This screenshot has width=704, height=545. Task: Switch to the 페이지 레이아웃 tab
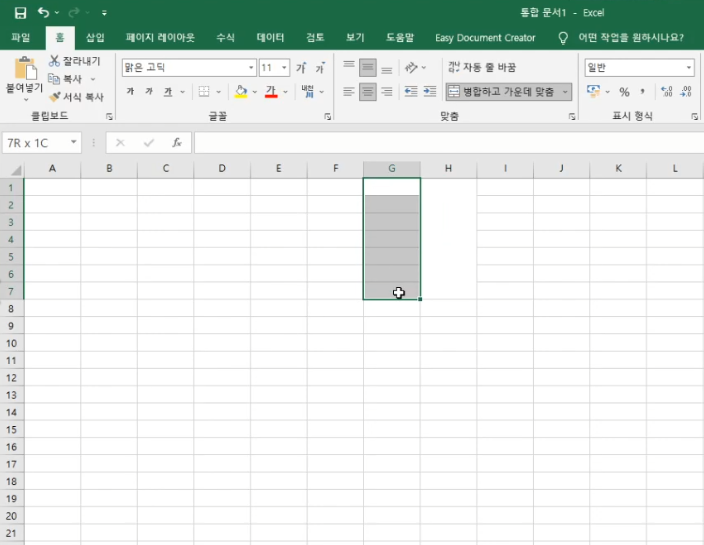click(x=160, y=37)
